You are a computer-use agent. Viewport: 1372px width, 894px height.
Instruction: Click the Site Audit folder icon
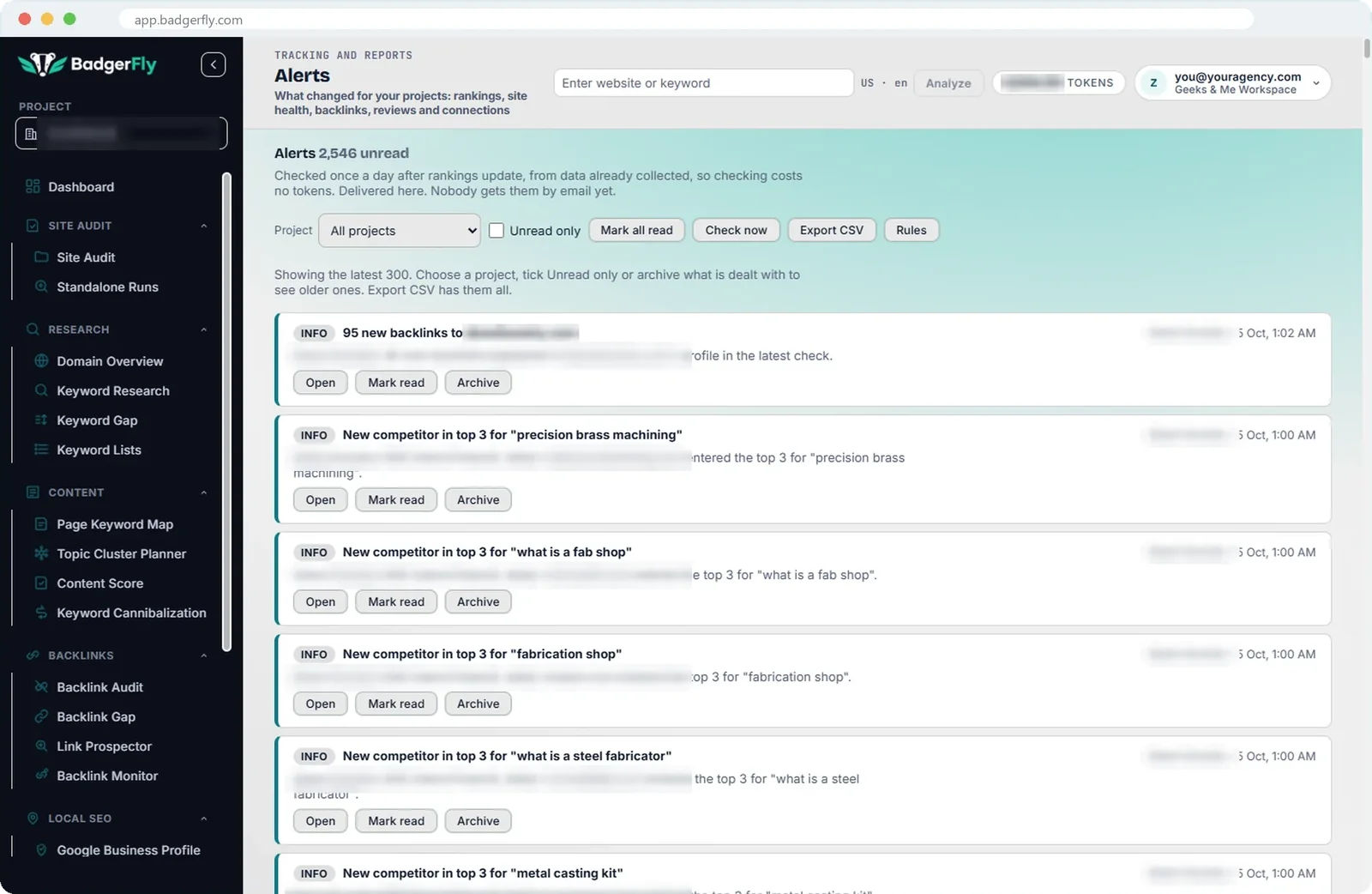coord(41,257)
